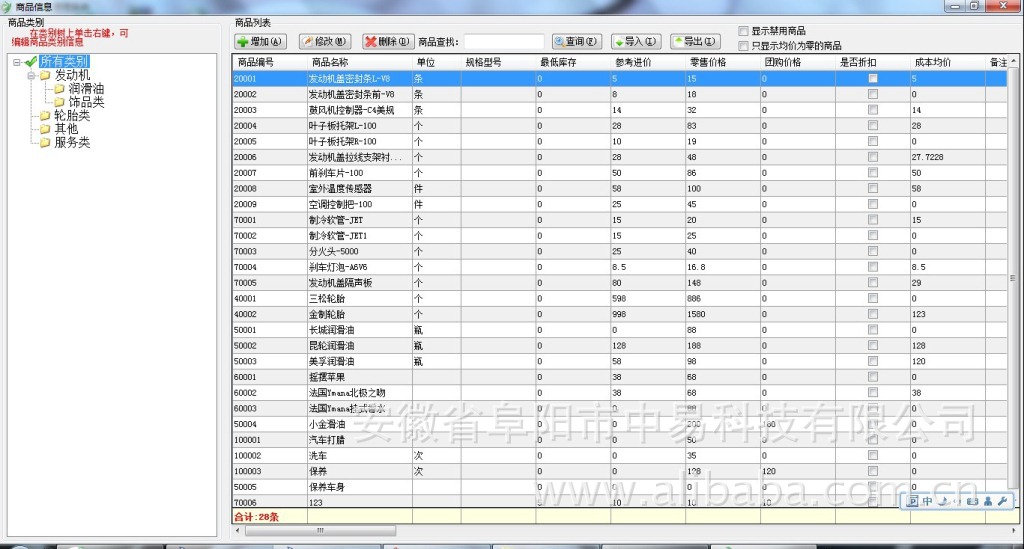Image resolution: width=1024 pixels, height=549 pixels.
Task: Click the 参考进价 column header
Action: pos(648,63)
